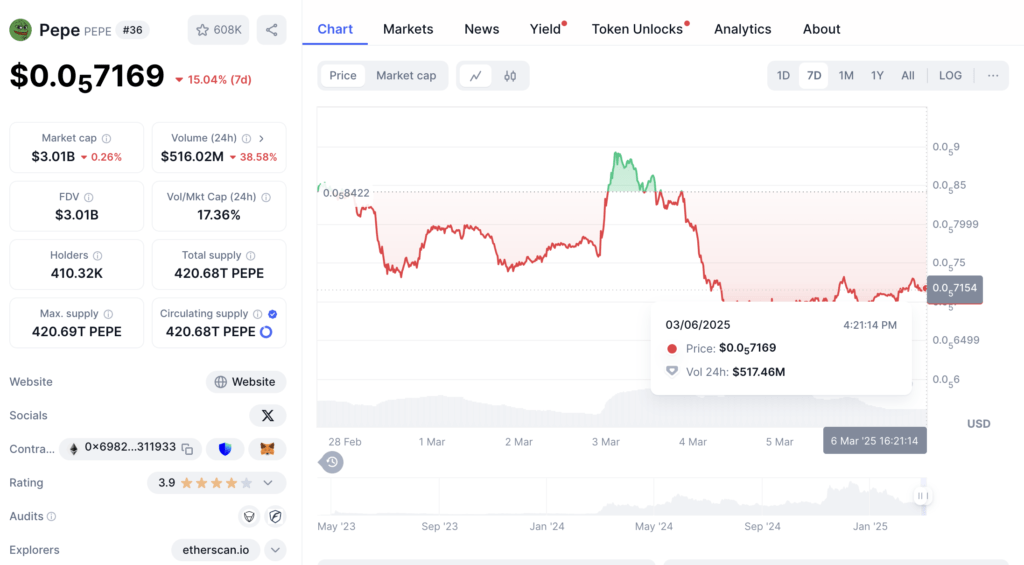Set chart range to All

point(908,76)
